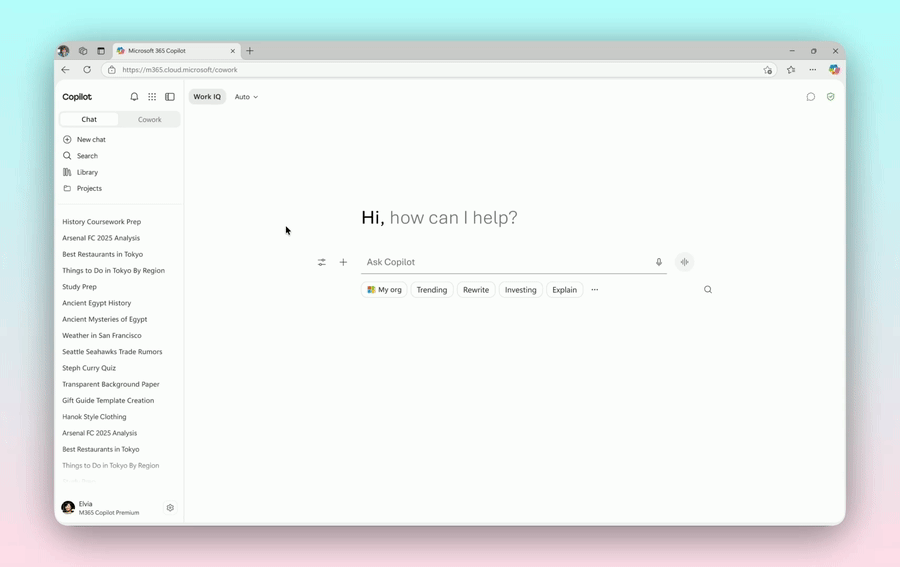Open Steph Curry Quiz chat

pyautogui.click(x=89, y=368)
